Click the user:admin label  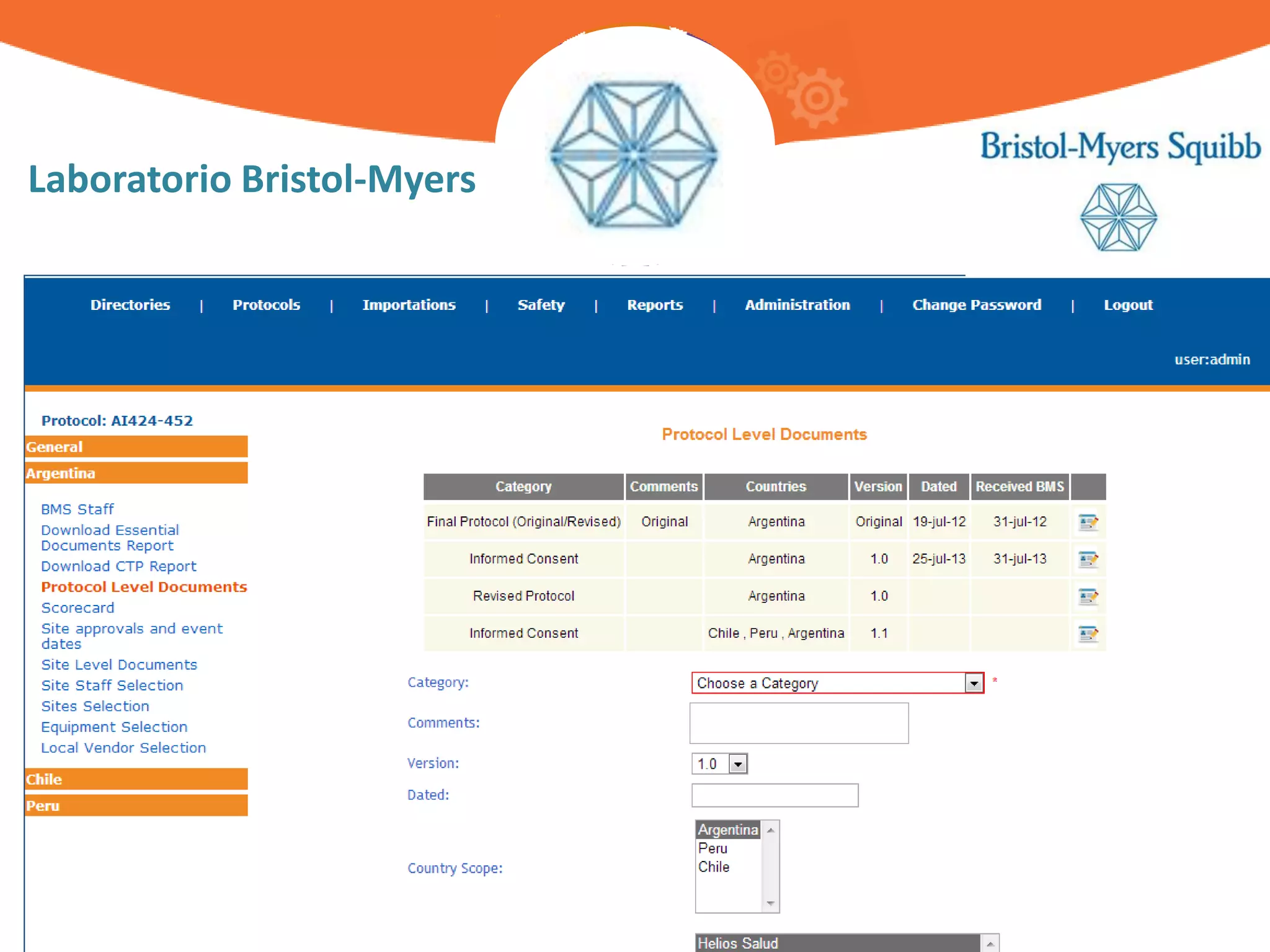coord(1212,359)
